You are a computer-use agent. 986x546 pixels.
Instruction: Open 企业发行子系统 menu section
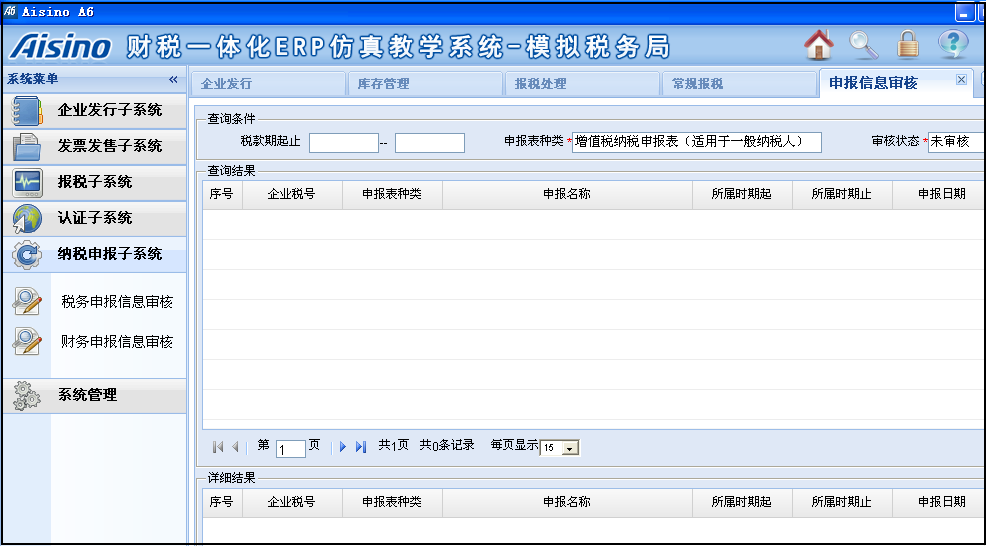click(x=94, y=111)
